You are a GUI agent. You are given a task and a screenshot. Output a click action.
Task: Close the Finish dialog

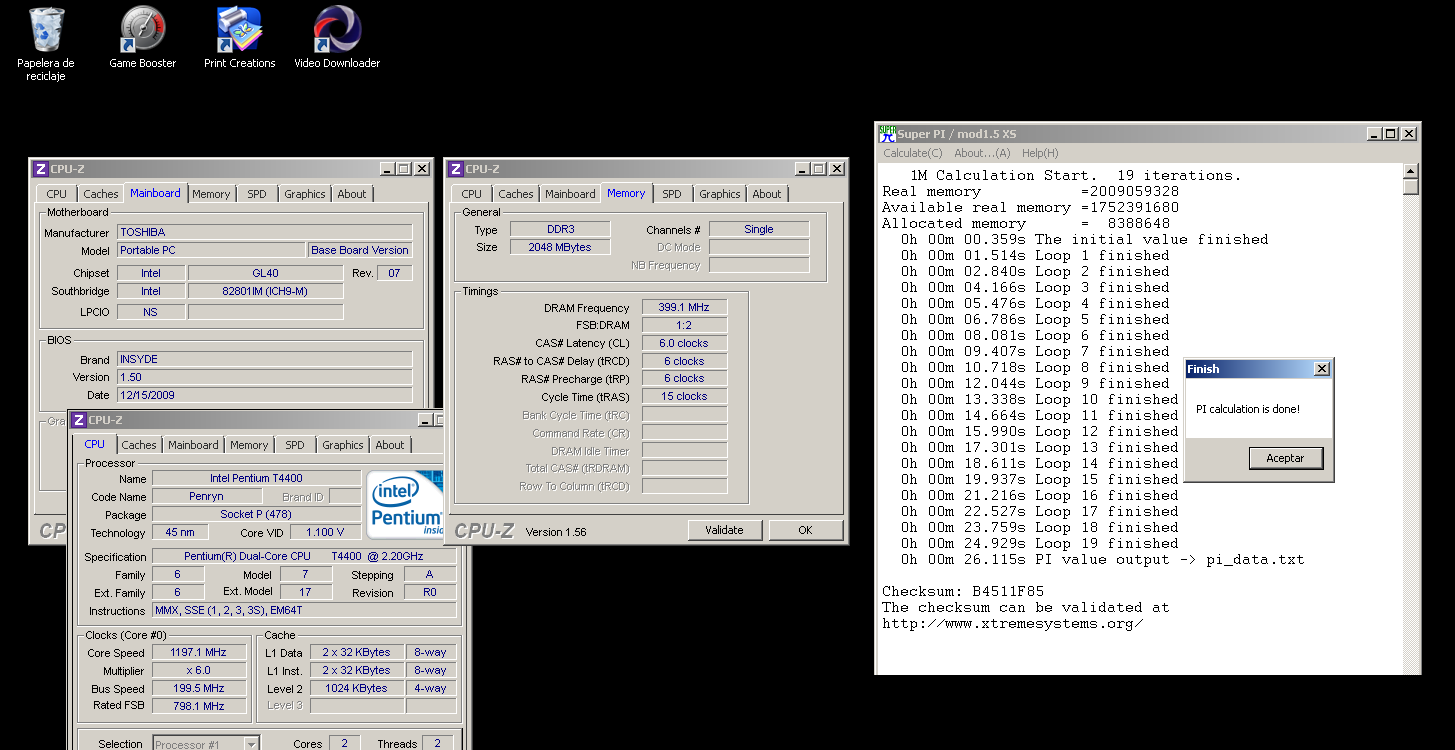[1322, 369]
